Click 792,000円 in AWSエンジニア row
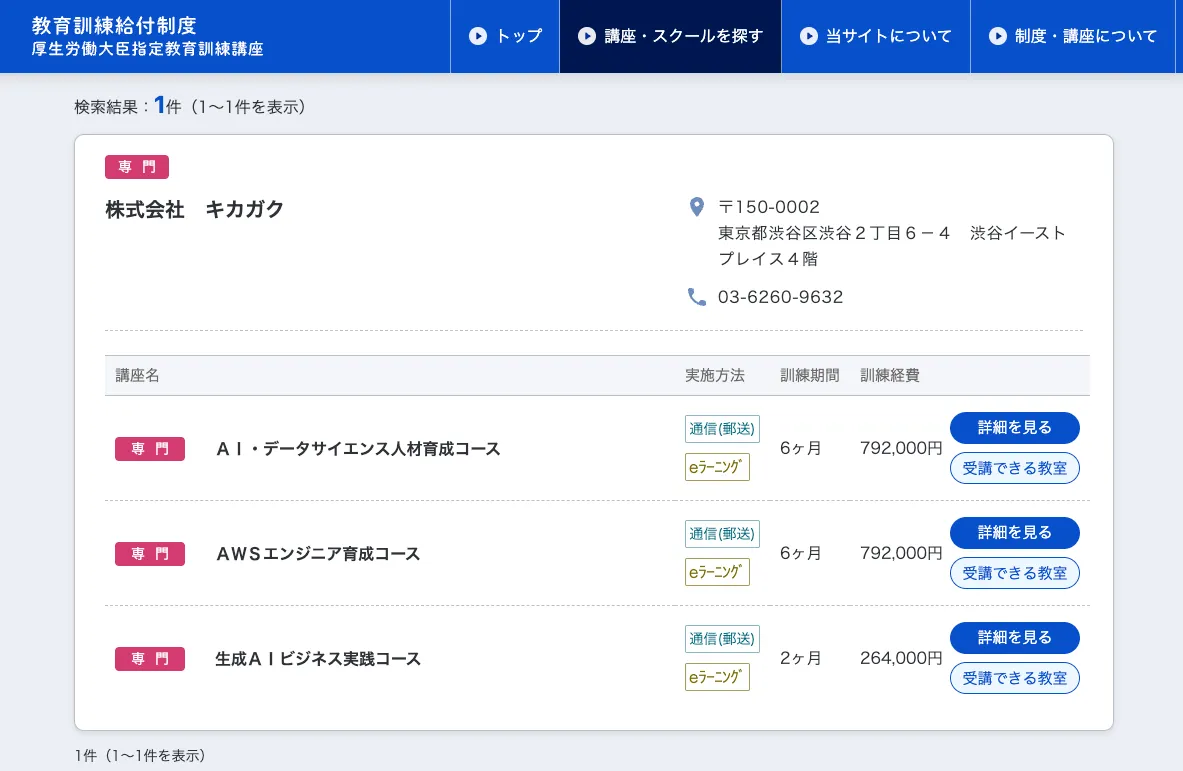The image size is (1183, 771). (x=902, y=553)
